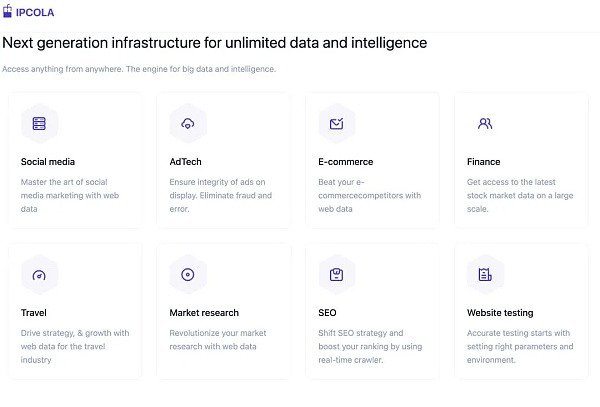600x407 pixels.
Task: Open the Website testing title
Action: (500, 313)
